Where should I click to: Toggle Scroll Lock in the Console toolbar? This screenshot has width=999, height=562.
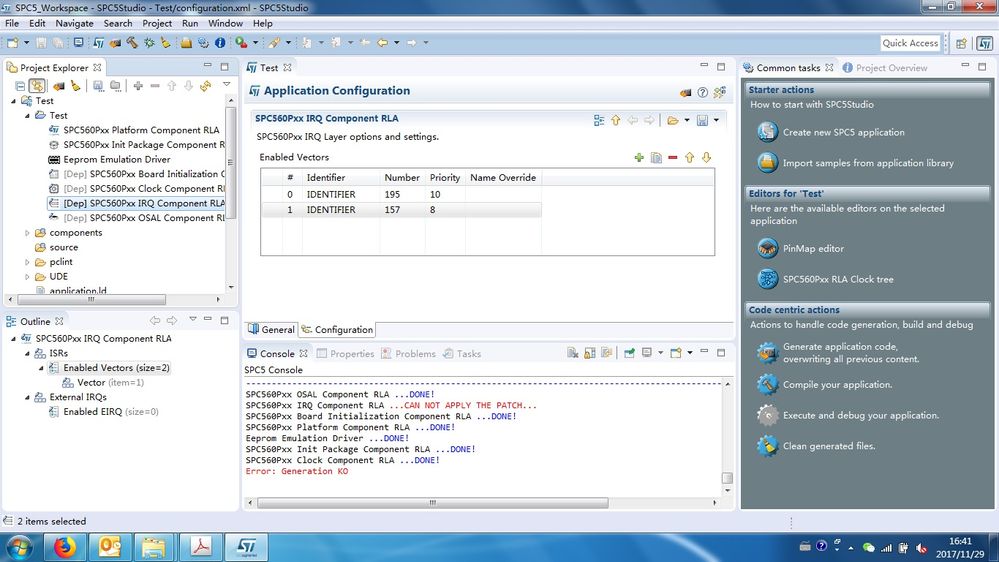coord(590,352)
